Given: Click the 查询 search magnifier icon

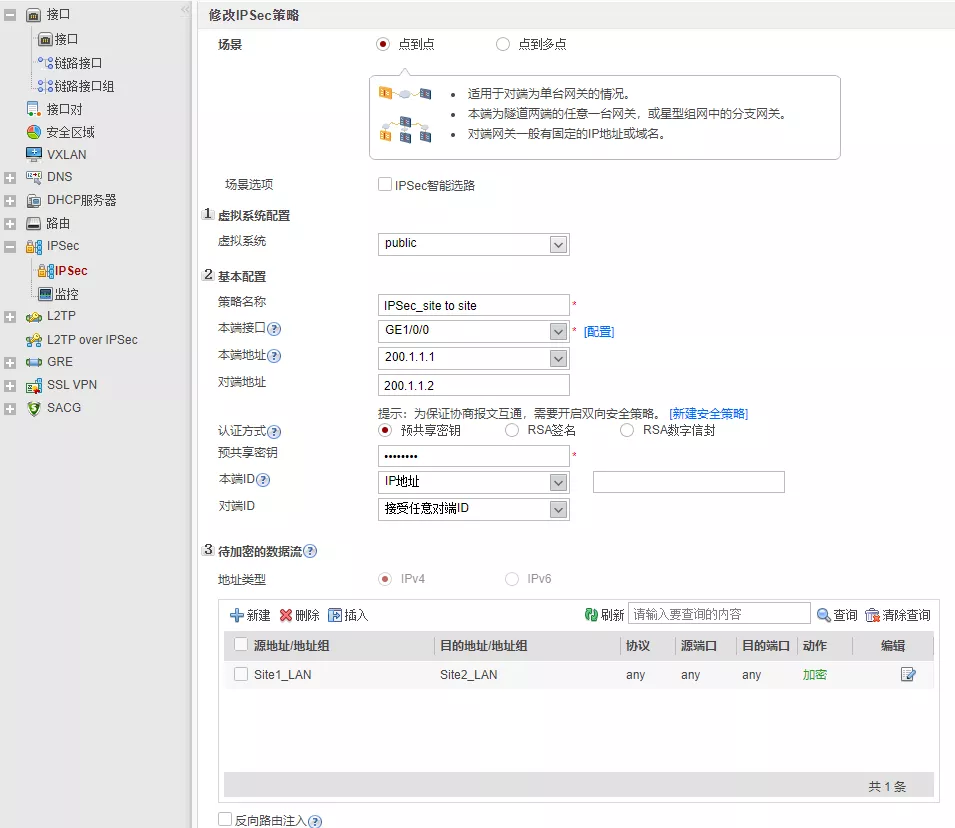Looking at the screenshot, I should [x=824, y=615].
